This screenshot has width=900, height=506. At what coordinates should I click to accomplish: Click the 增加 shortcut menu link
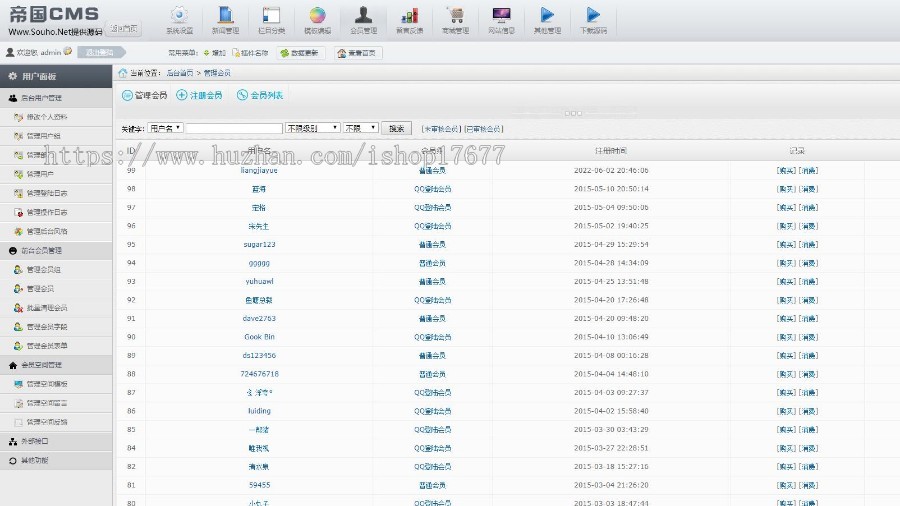(215, 53)
